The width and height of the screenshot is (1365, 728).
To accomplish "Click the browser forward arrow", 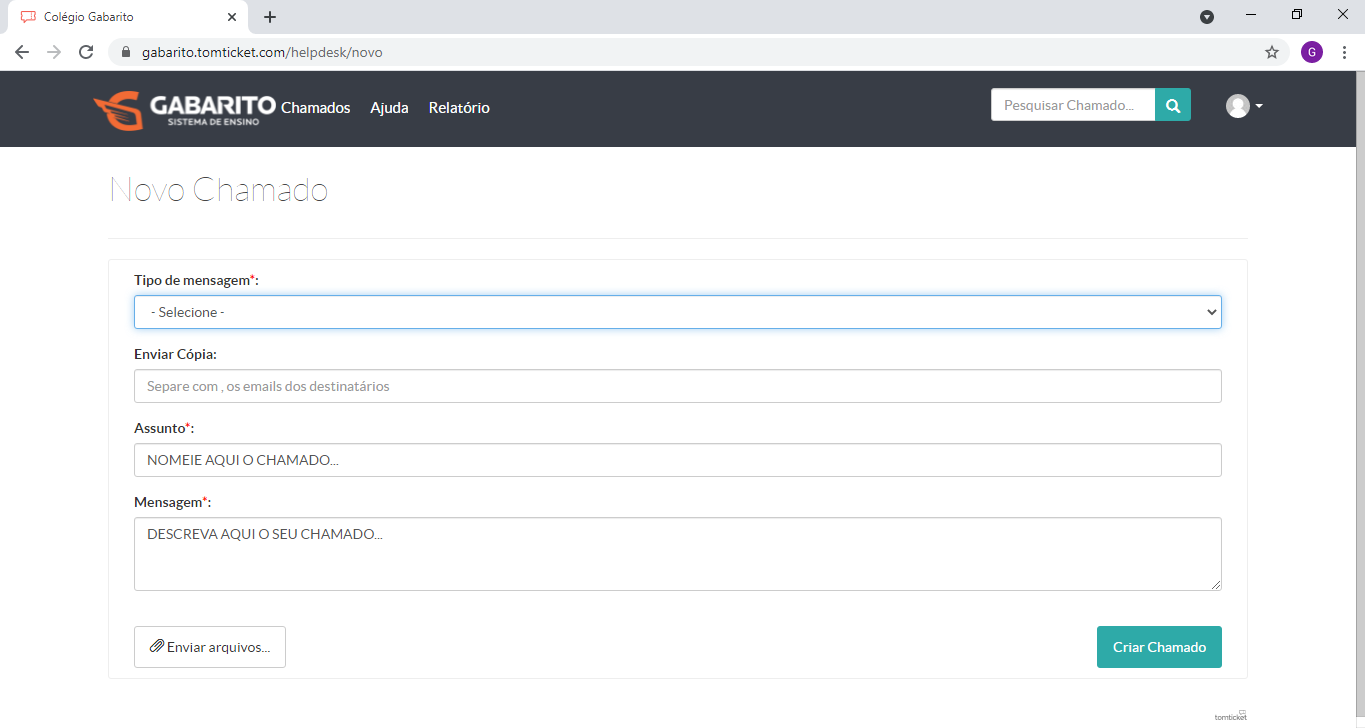I will coord(54,52).
